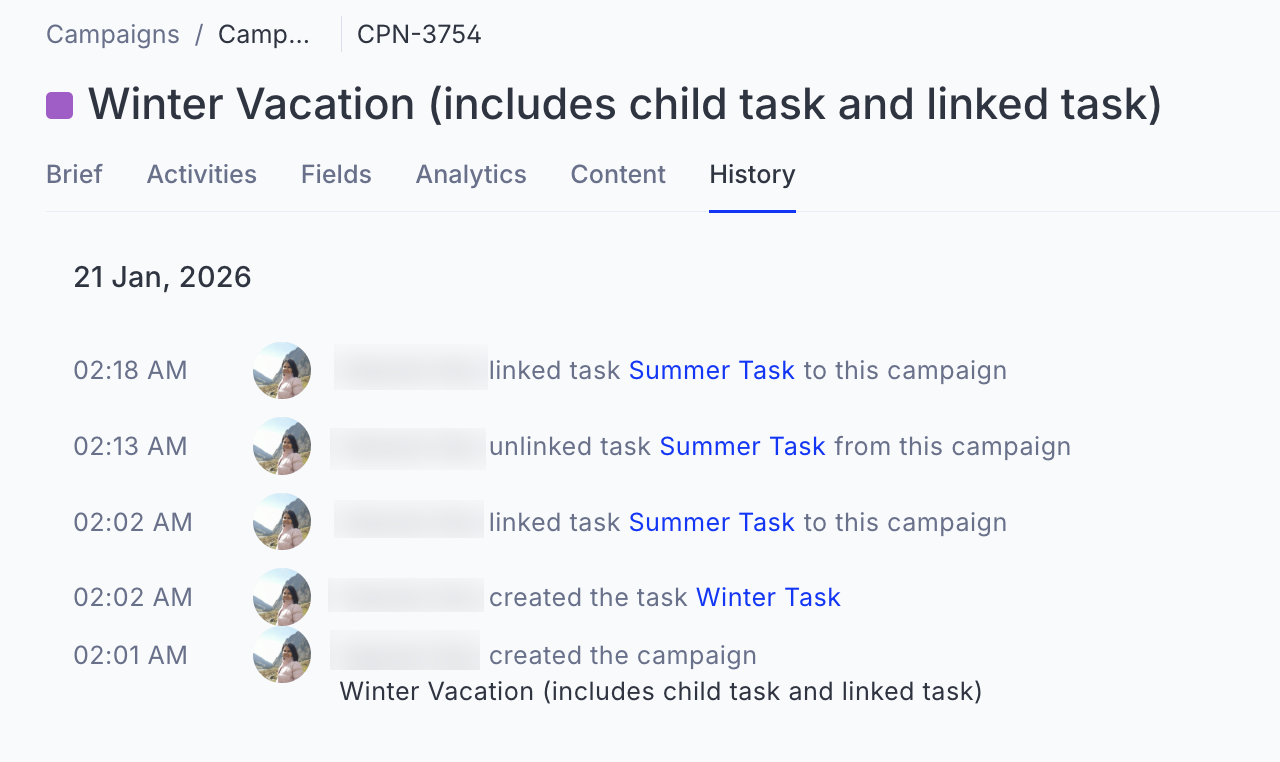The height and width of the screenshot is (762, 1280).
Task: Click the avatar next to the 02:13 AM entry
Action: [x=282, y=446]
